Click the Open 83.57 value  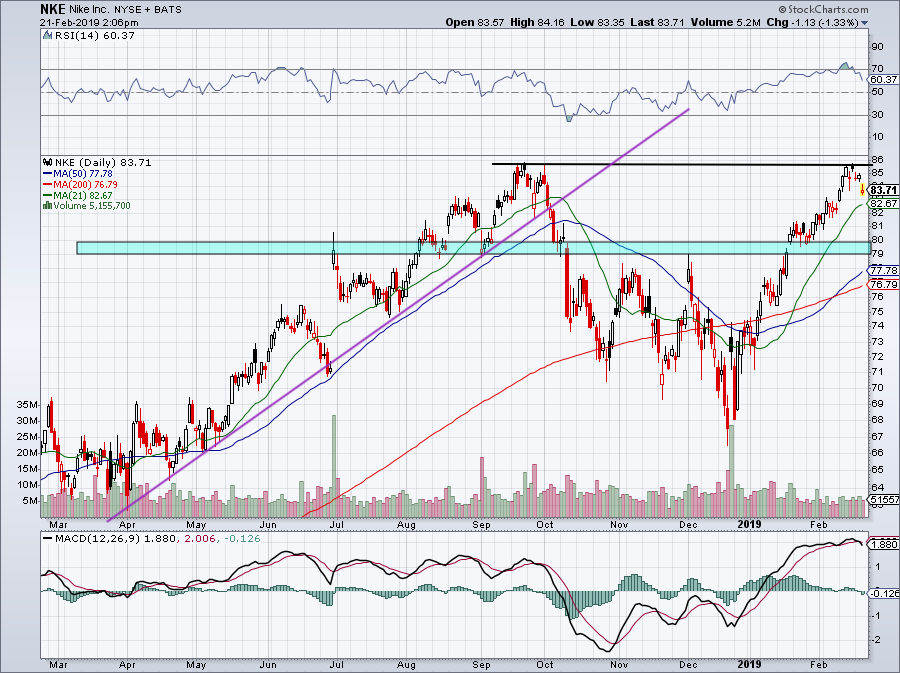click(475, 22)
